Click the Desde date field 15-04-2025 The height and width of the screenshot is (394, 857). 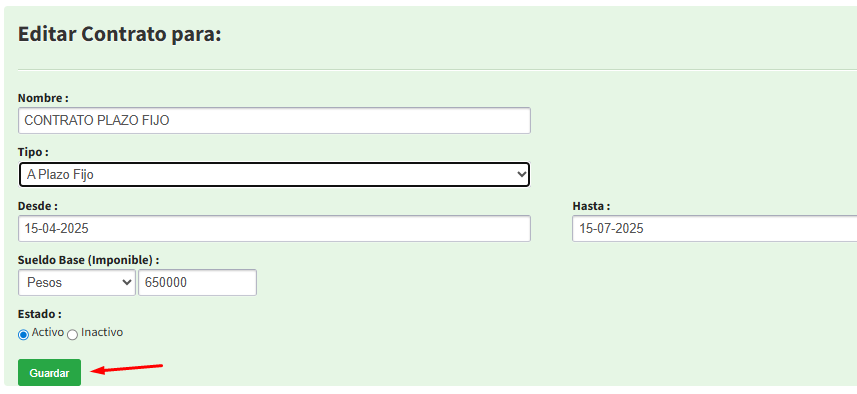point(274,228)
